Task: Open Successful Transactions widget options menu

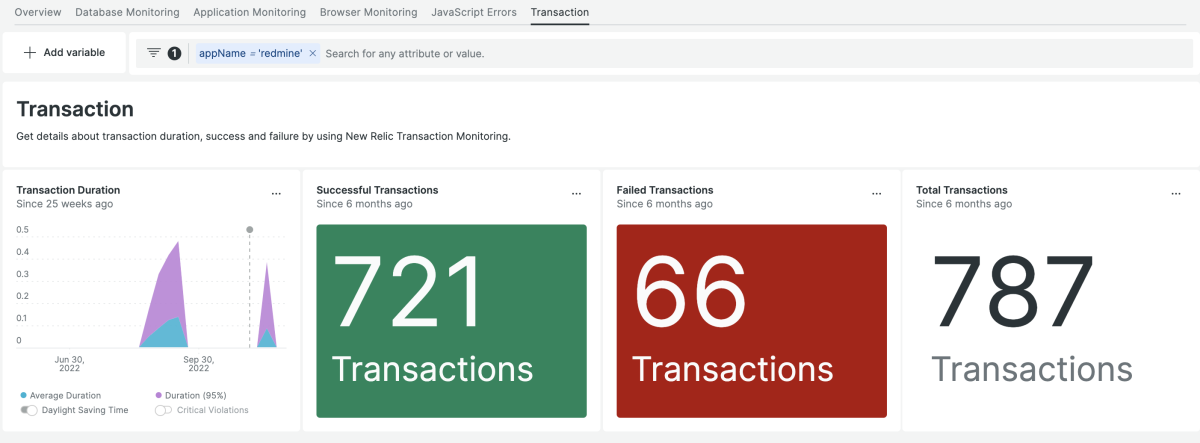Action: (x=576, y=193)
